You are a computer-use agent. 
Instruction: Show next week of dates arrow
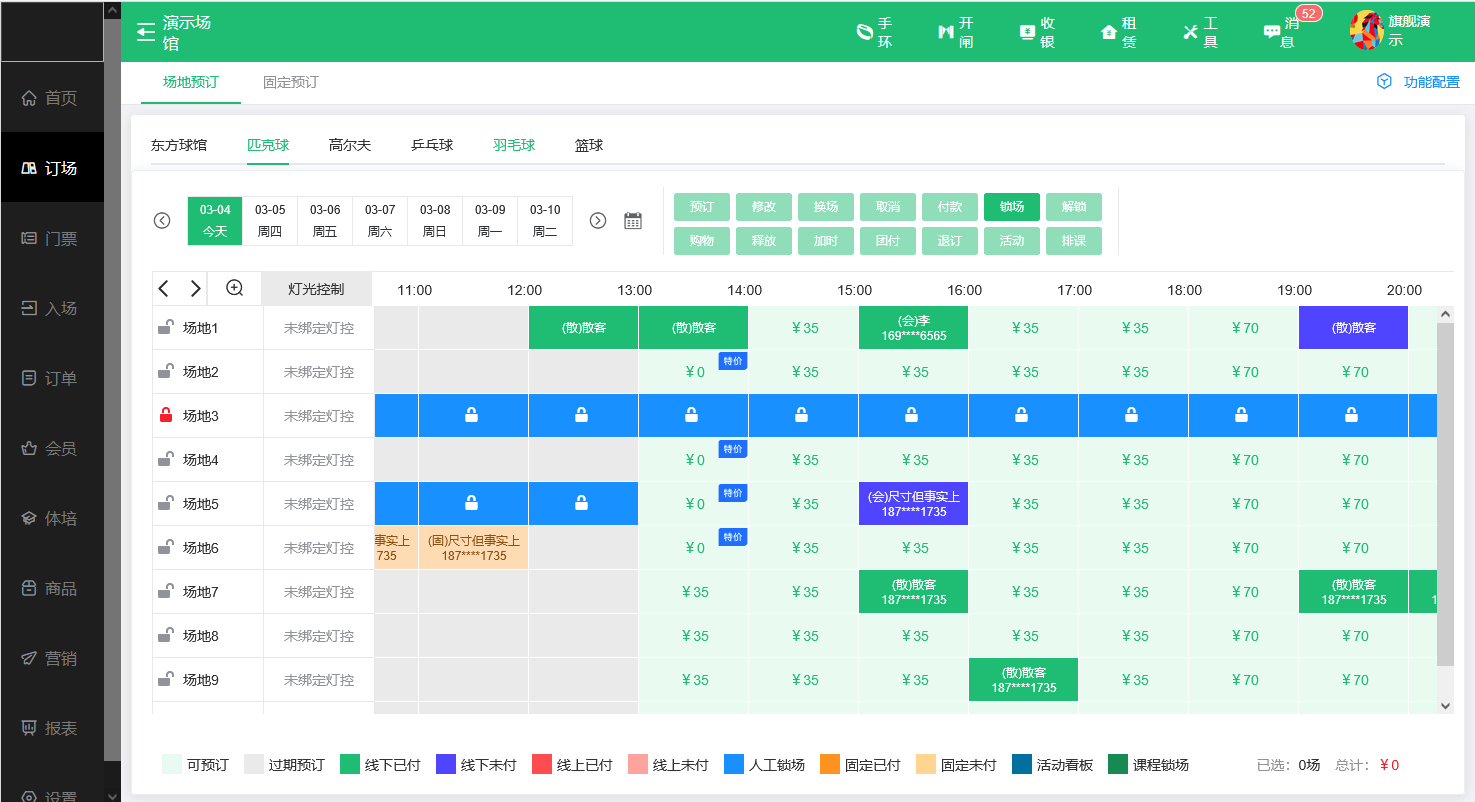point(598,221)
